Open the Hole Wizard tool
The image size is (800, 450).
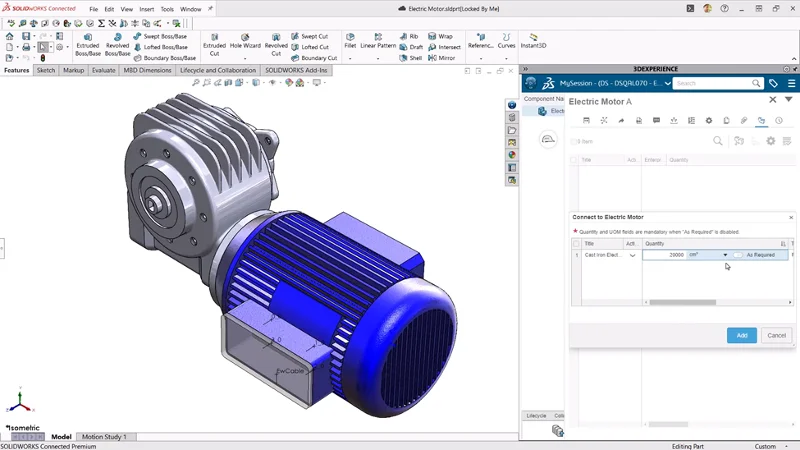pyautogui.click(x=244, y=41)
